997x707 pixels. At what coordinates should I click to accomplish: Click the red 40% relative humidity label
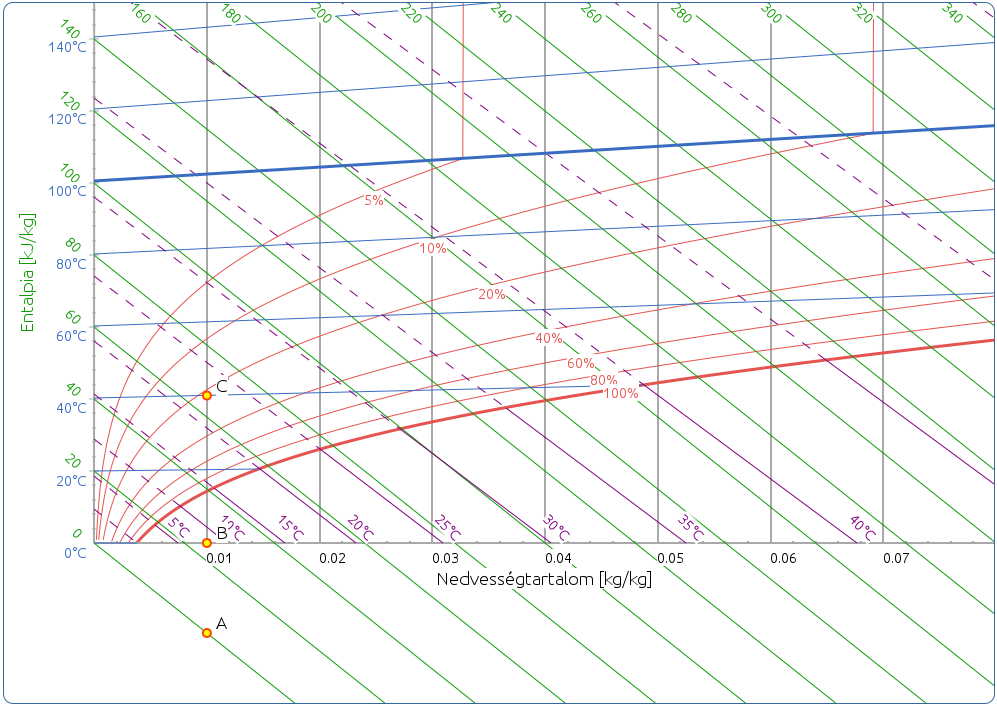(549, 338)
